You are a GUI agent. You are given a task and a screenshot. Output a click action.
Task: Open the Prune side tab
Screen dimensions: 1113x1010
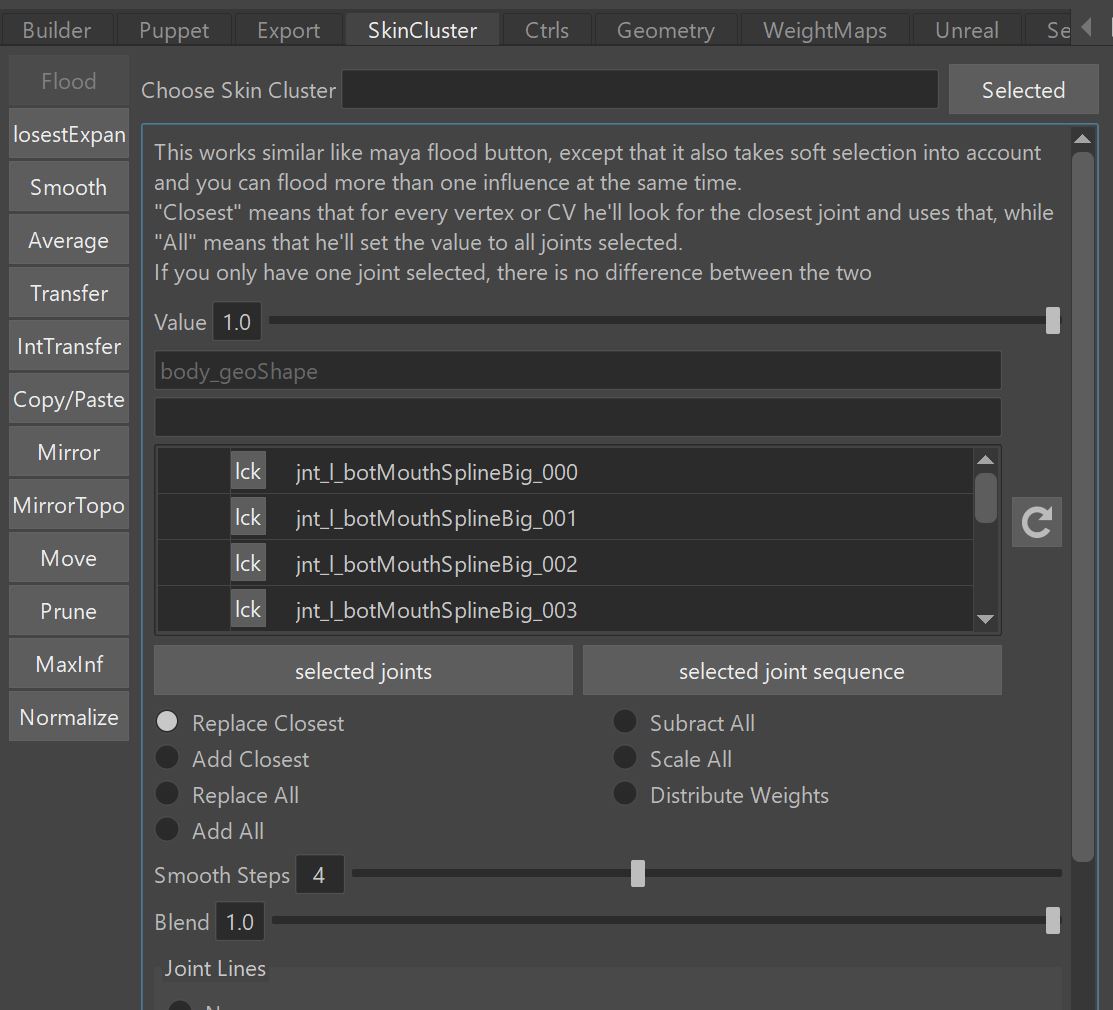pos(69,610)
